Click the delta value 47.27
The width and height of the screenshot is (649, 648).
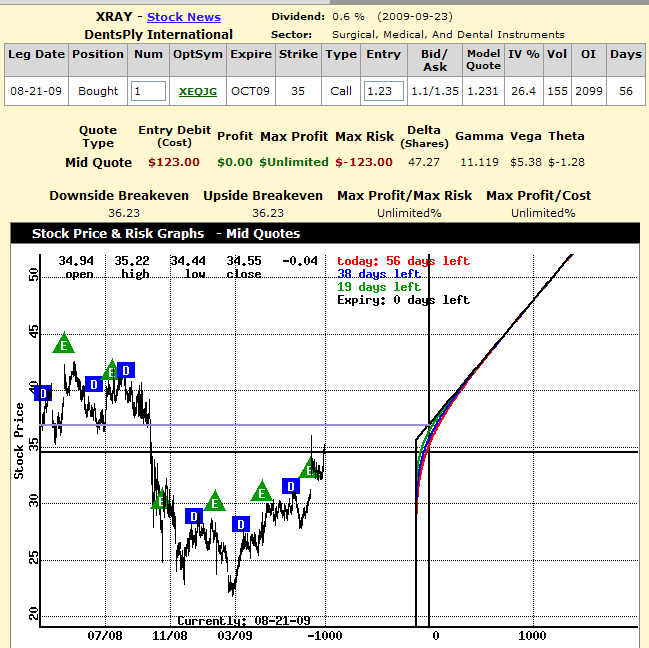424,162
